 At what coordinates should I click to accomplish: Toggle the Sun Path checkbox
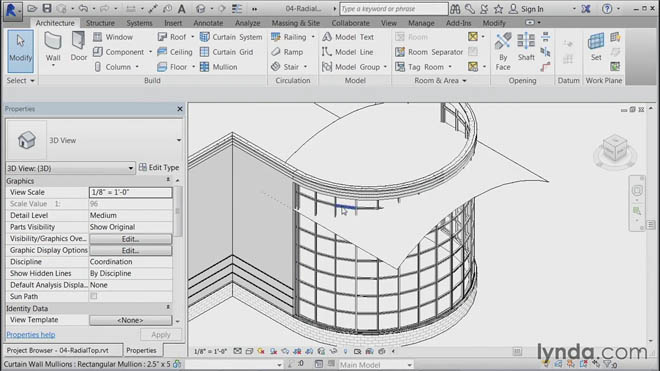[94, 296]
